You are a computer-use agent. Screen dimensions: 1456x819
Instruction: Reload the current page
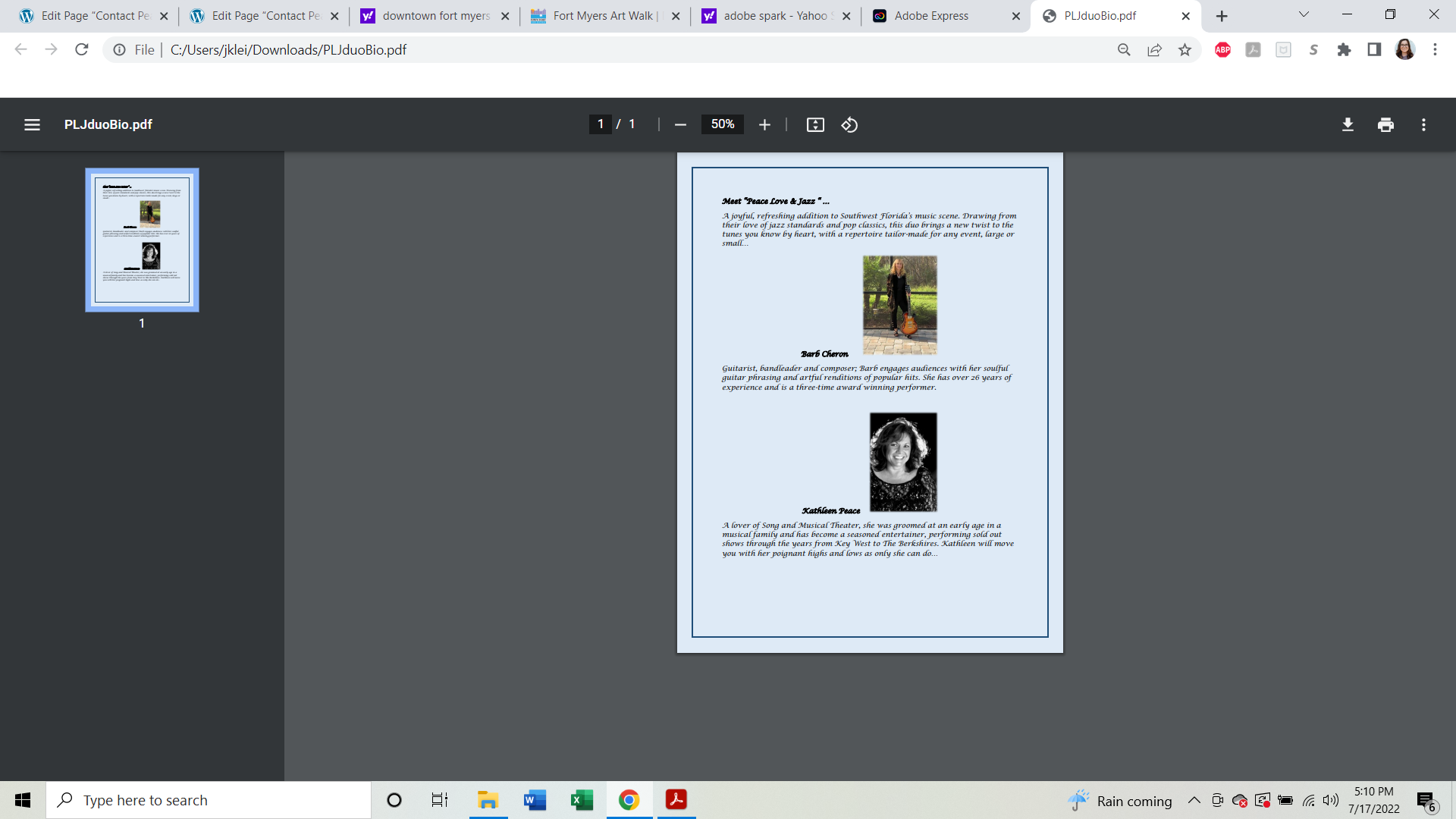pyautogui.click(x=82, y=50)
